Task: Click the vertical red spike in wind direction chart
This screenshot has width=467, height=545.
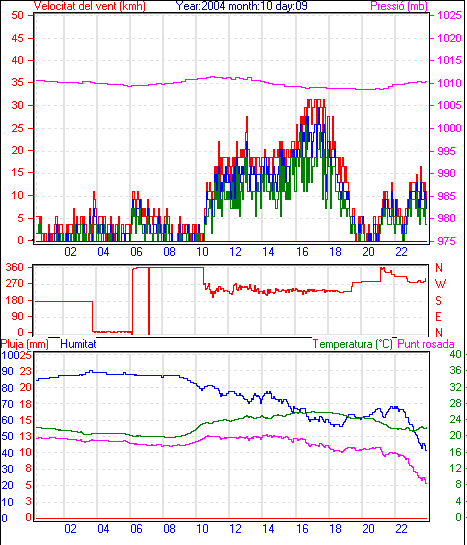Action: (149, 301)
